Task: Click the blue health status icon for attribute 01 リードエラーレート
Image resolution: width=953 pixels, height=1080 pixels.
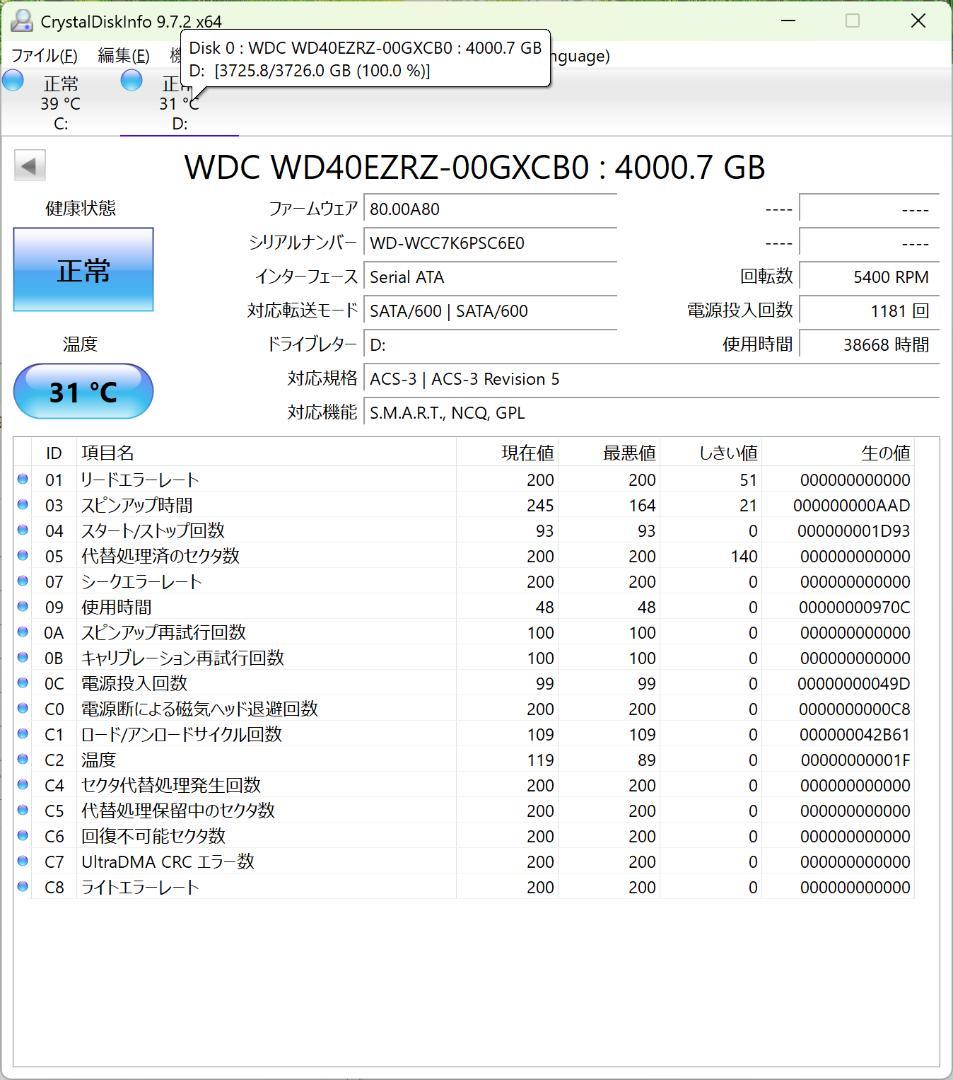Action: click(22, 480)
